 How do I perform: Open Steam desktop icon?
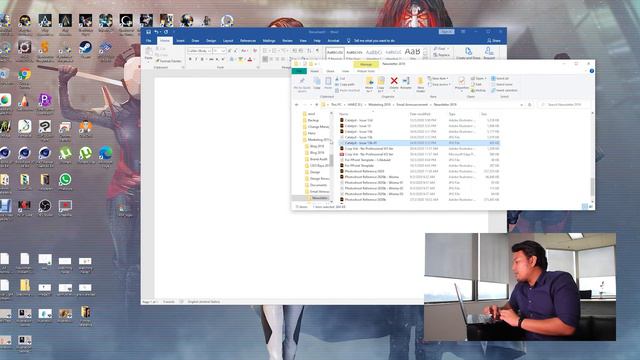pyautogui.click(x=85, y=48)
